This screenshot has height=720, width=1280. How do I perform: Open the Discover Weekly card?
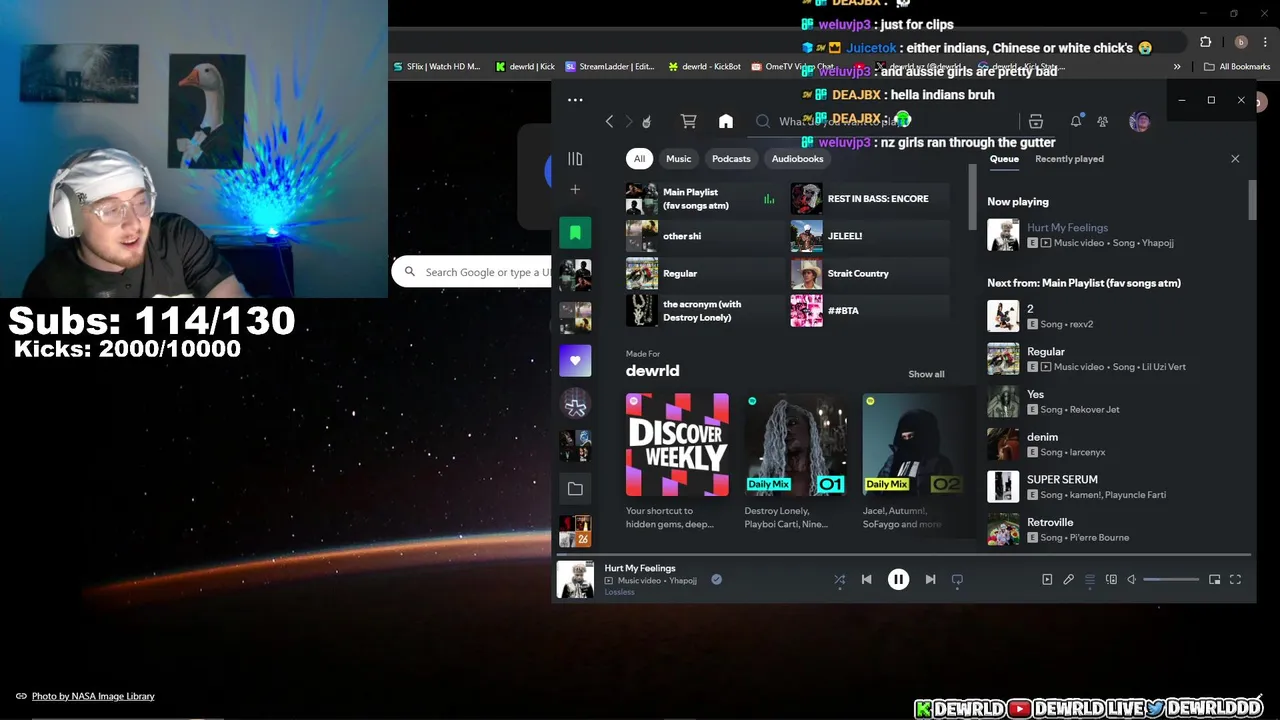pos(677,462)
